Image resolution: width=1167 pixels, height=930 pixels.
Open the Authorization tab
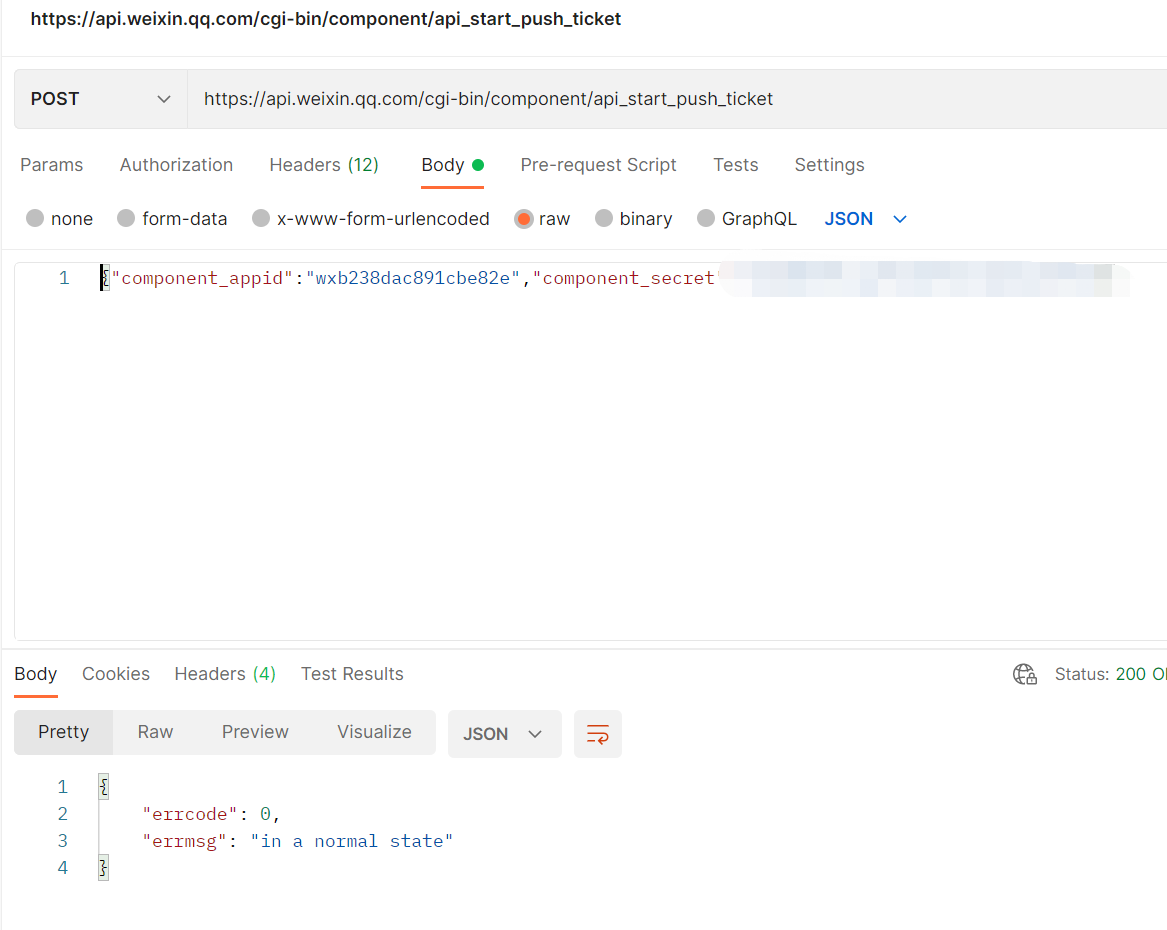tap(176, 165)
